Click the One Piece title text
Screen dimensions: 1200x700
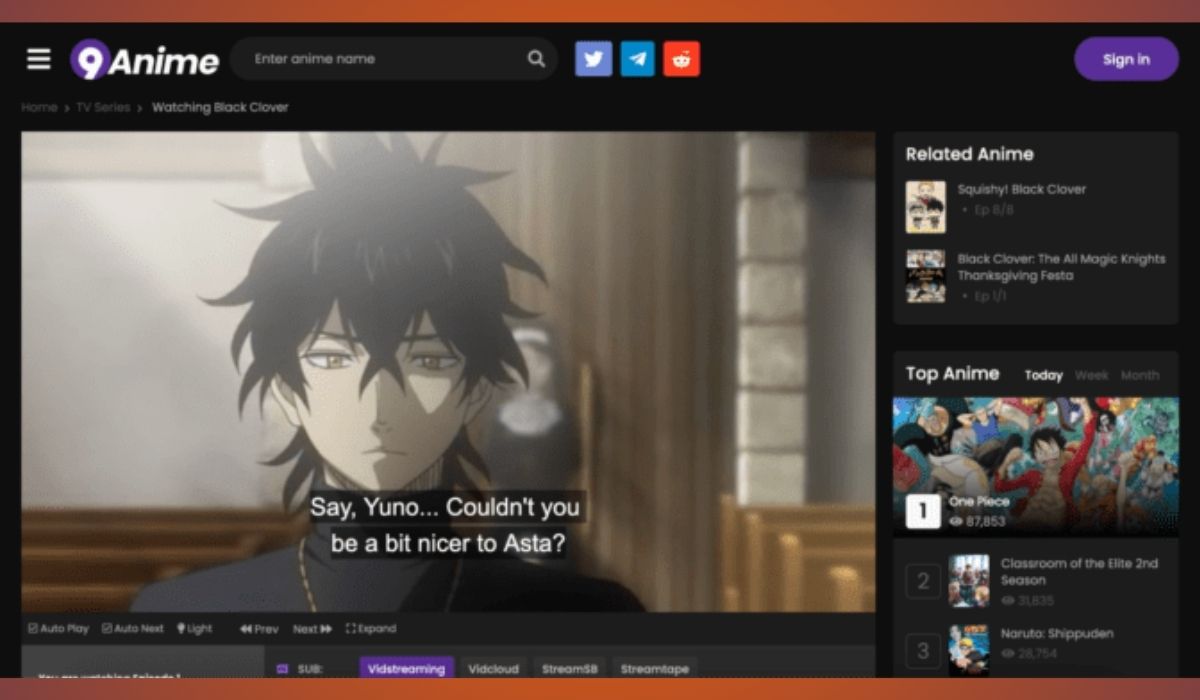[x=979, y=501]
